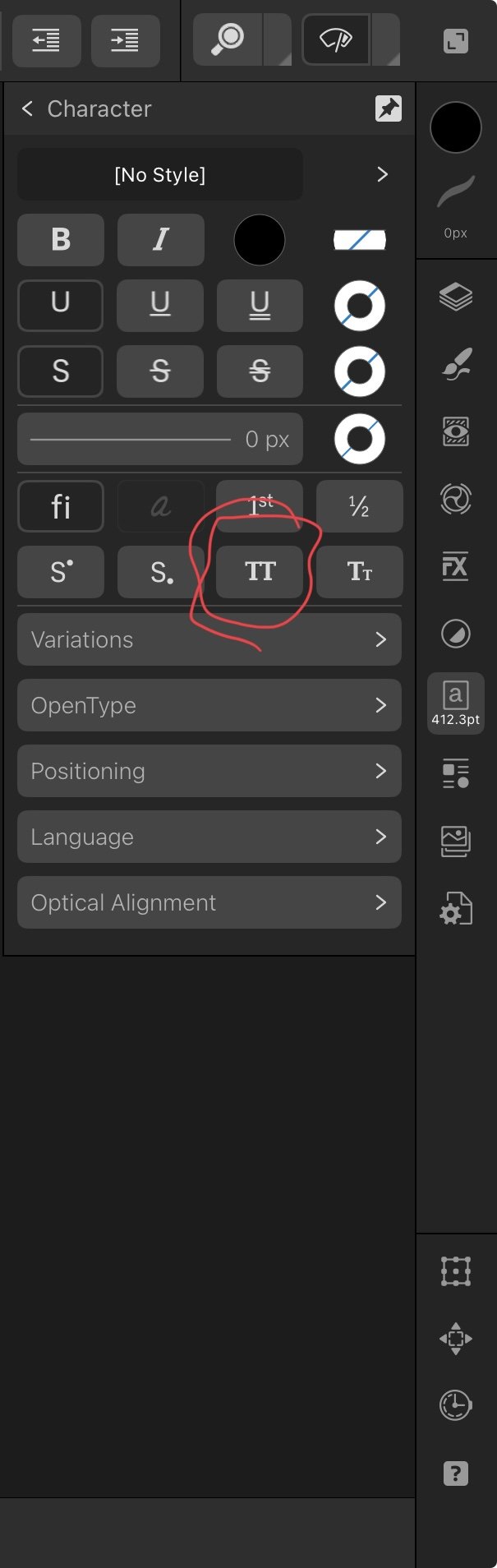The width and height of the screenshot is (497, 1568).
Task: Expand the Positioning section
Action: click(x=209, y=771)
